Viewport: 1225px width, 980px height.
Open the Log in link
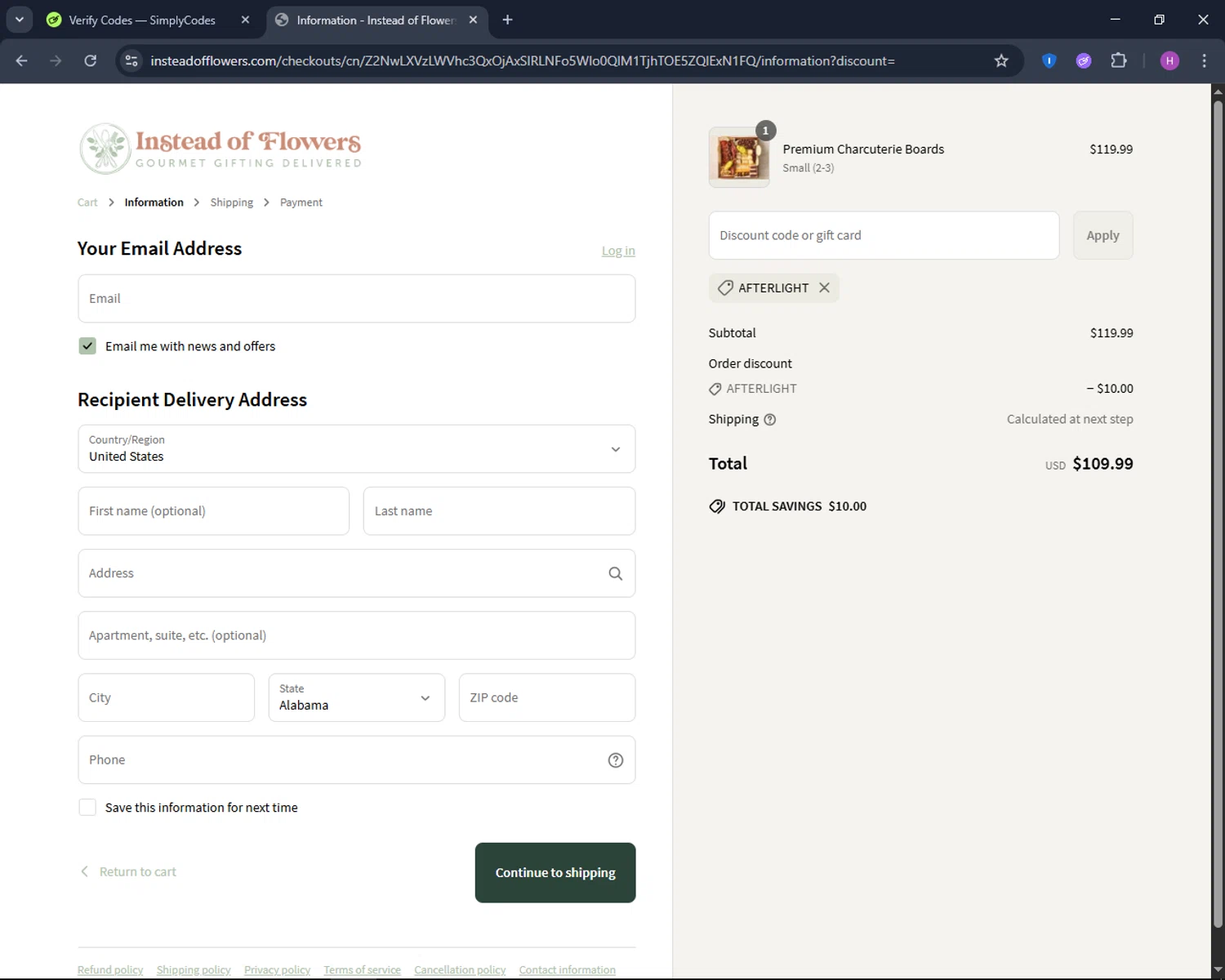tap(618, 251)
